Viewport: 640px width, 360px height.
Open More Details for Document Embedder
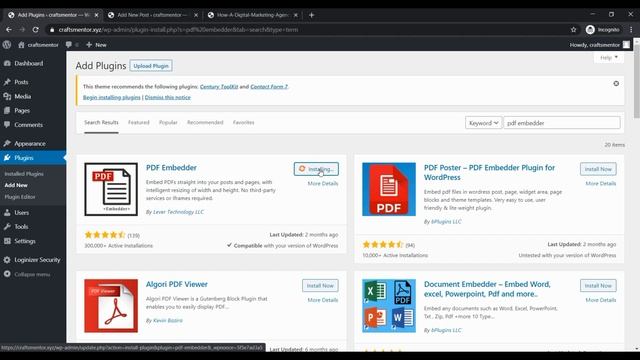(601, 300)
